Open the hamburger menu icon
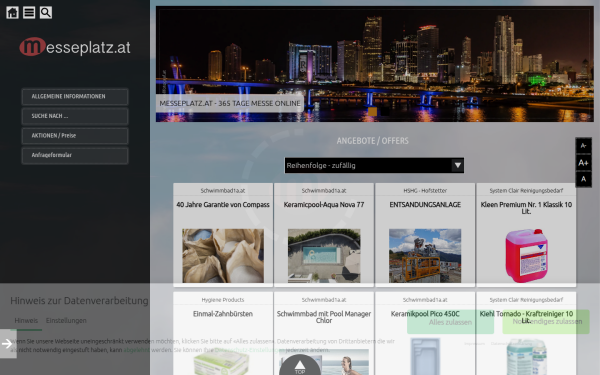 click(x=29, y=13)
